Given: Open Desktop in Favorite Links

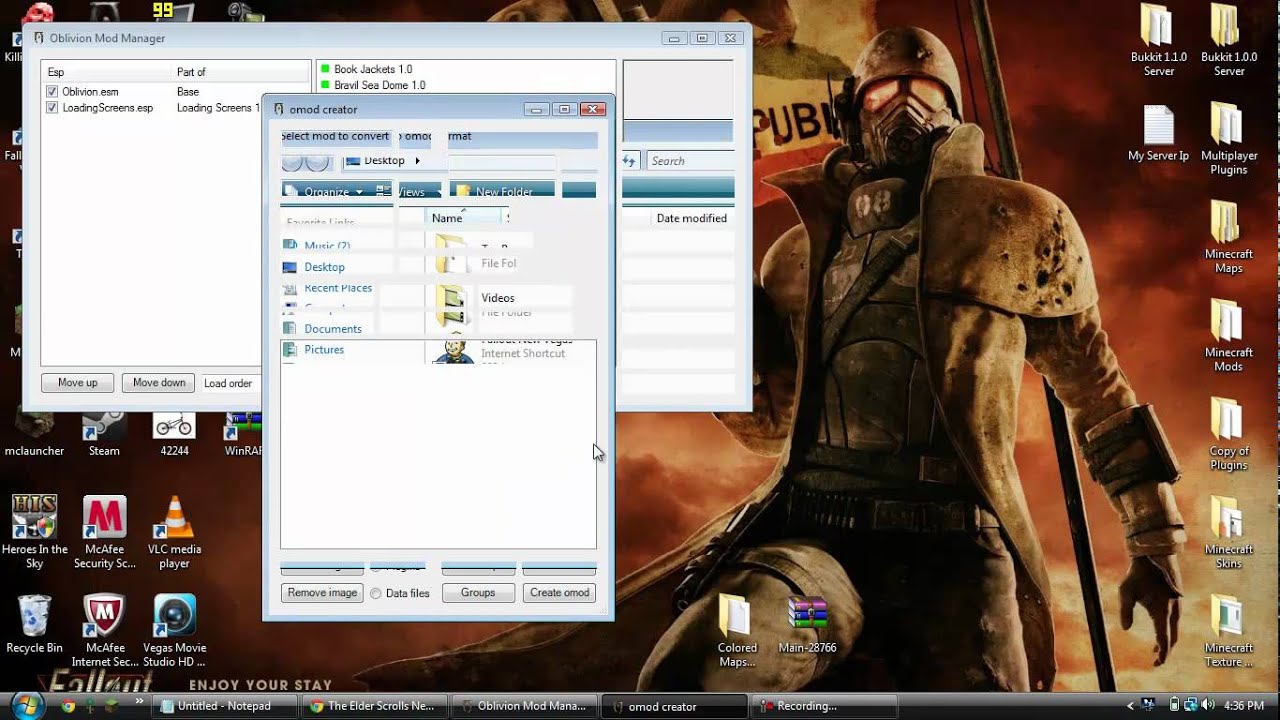Looking at the screenshot, I should point(314,267).
